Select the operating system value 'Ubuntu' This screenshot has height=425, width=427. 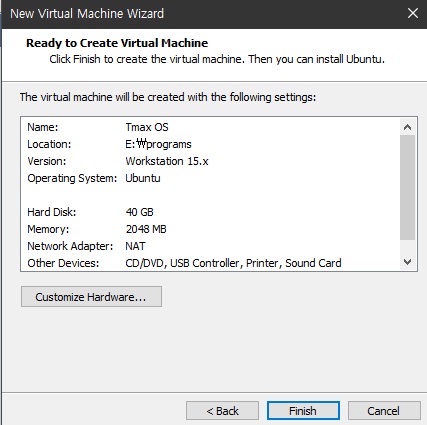coord(143,178)
